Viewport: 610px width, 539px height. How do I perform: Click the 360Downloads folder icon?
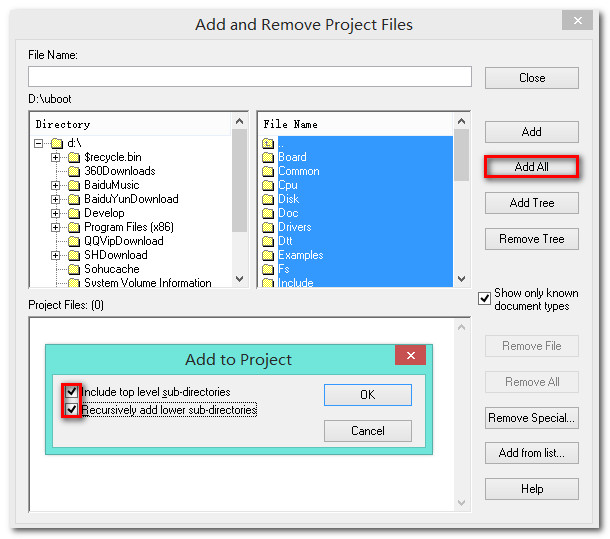coord(74,171)
